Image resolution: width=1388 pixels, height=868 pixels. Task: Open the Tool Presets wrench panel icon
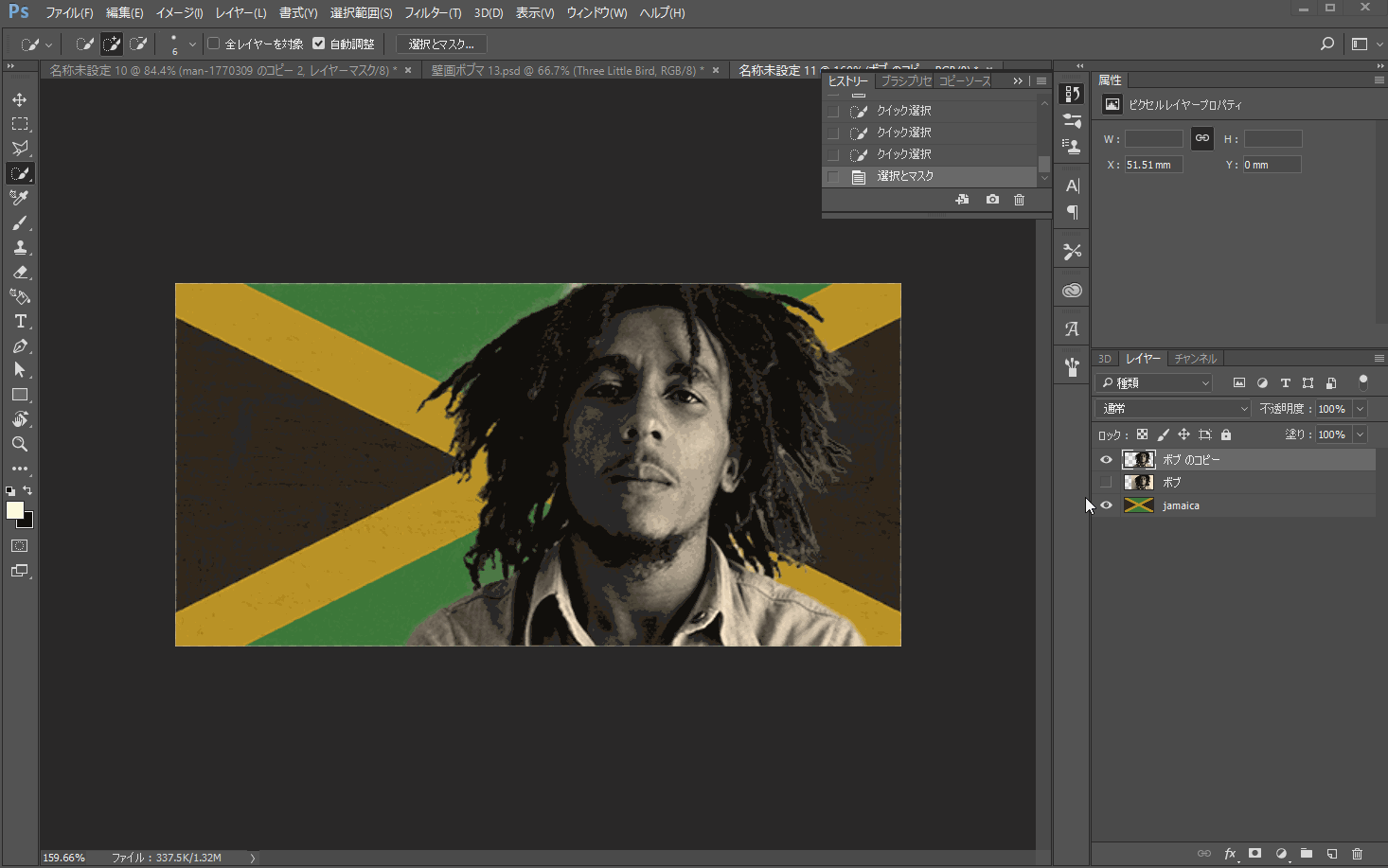[1073, 252]
